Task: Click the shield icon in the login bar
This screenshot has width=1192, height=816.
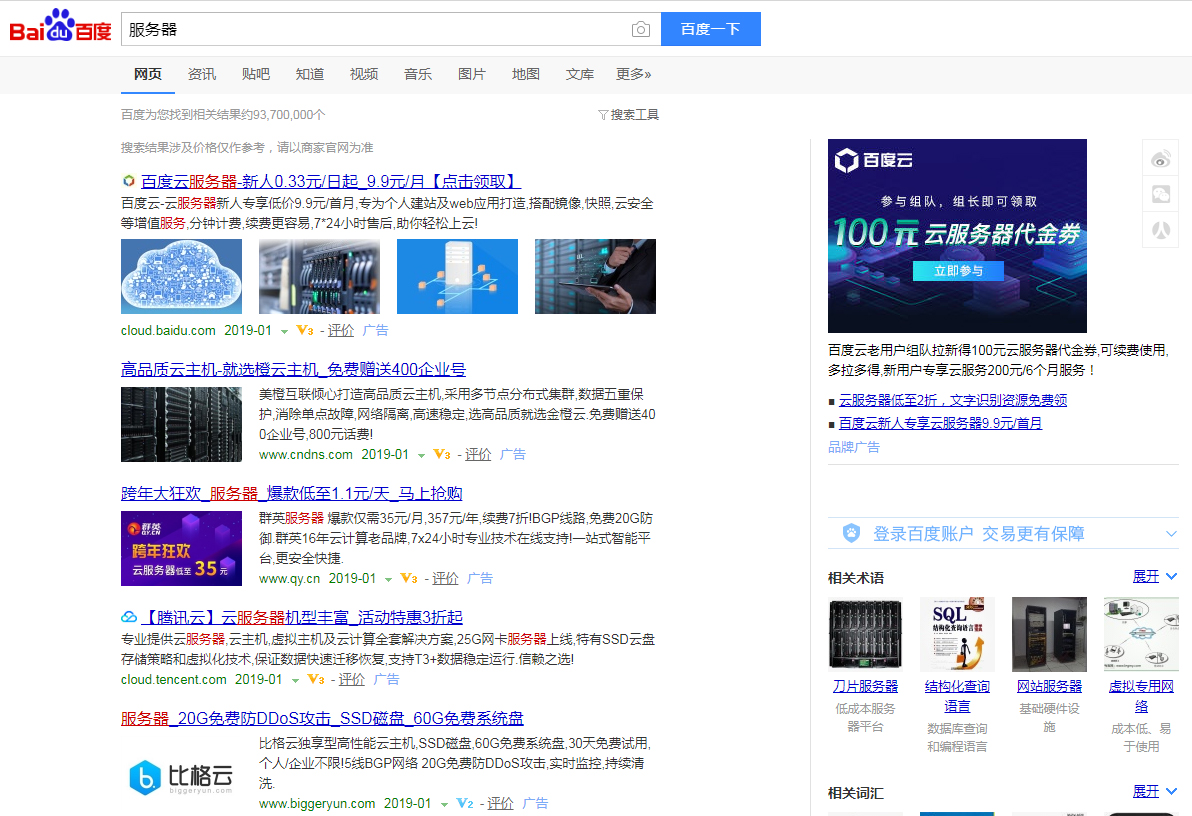Action: 851,533
